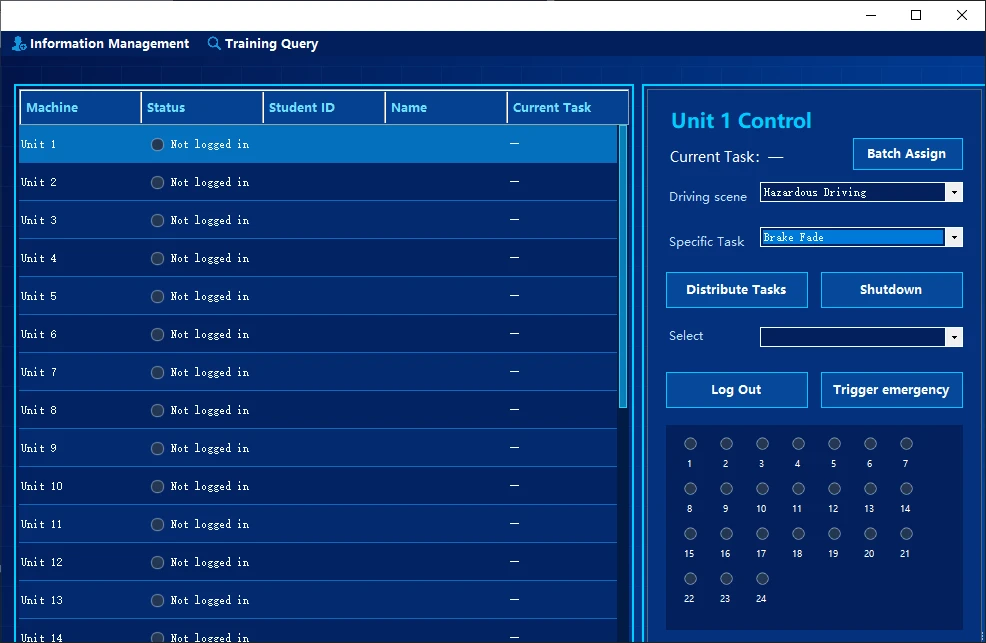Select machine indicator dot number 14

[x=906, y=489]
